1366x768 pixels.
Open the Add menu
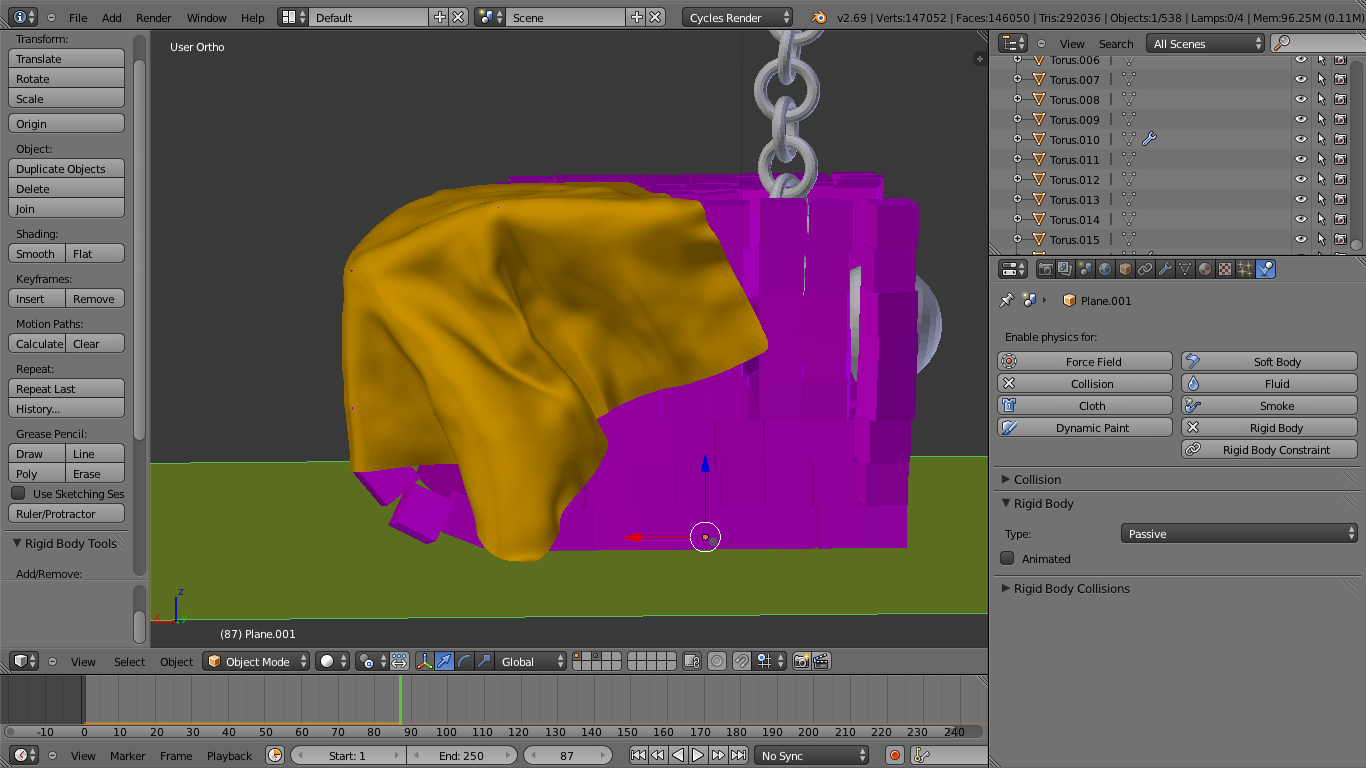pyautogui.click(x=110, y=17)
